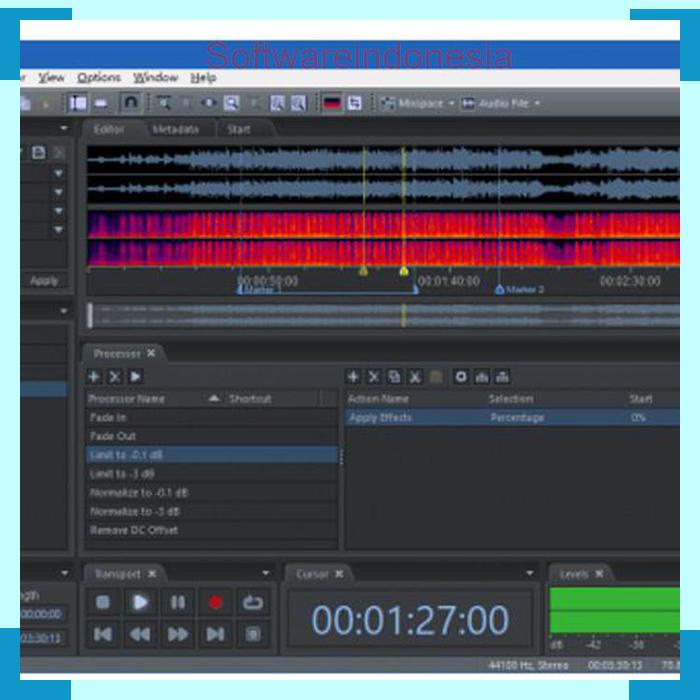Toggle loop playback button

[253, 603]
